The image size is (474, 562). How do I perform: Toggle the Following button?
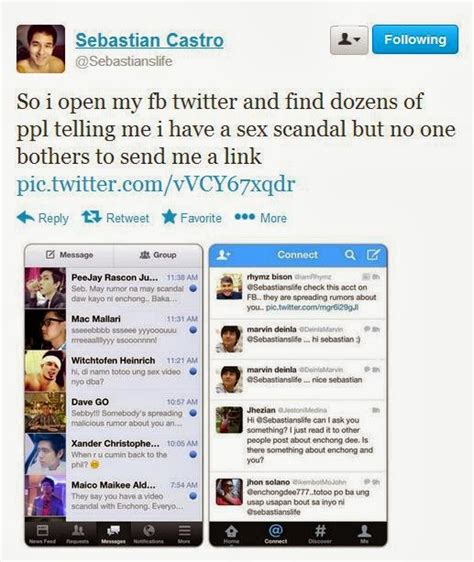pos(415,39)
